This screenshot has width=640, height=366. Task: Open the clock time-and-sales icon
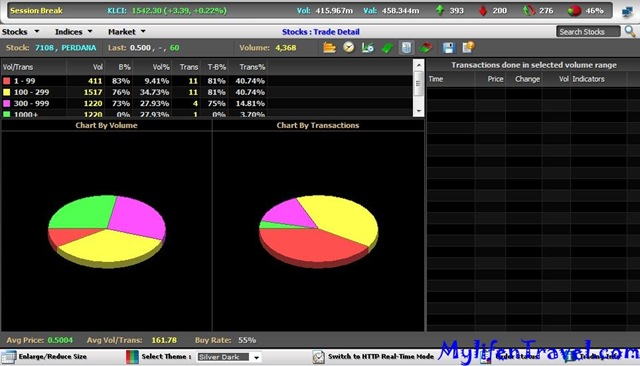click(348, 48)
